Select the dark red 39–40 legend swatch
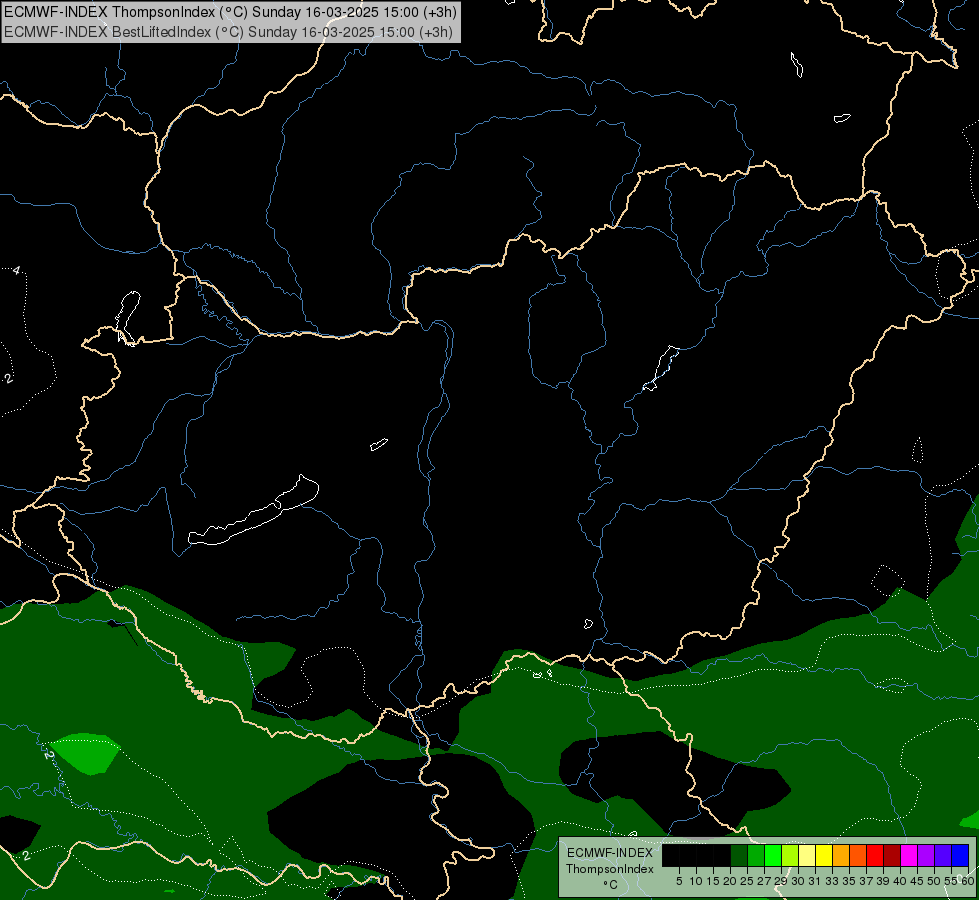The width and height of the screenshot is (979, 900). (x=892, y=855)
